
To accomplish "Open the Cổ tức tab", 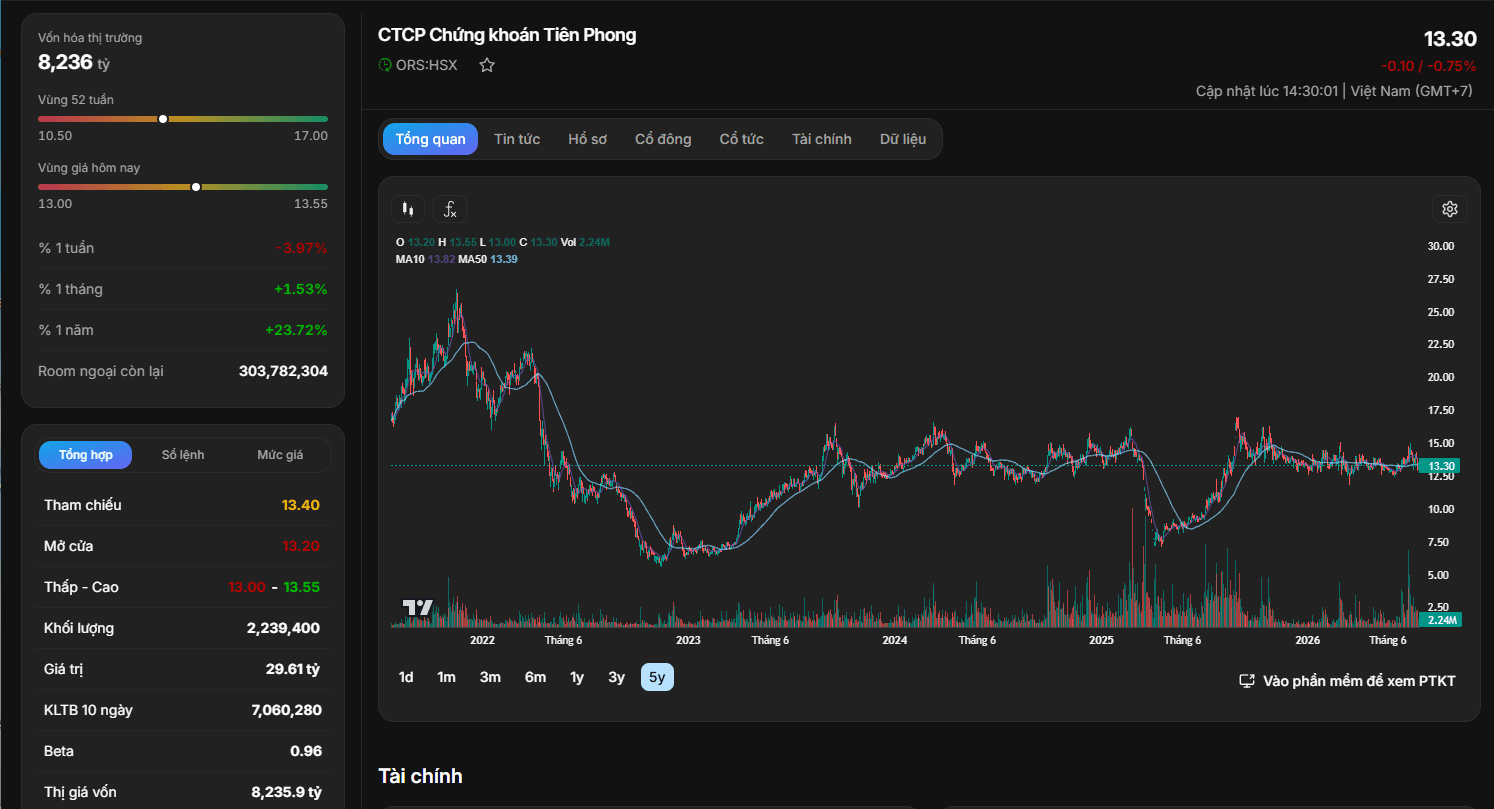I will coord(742,139).
